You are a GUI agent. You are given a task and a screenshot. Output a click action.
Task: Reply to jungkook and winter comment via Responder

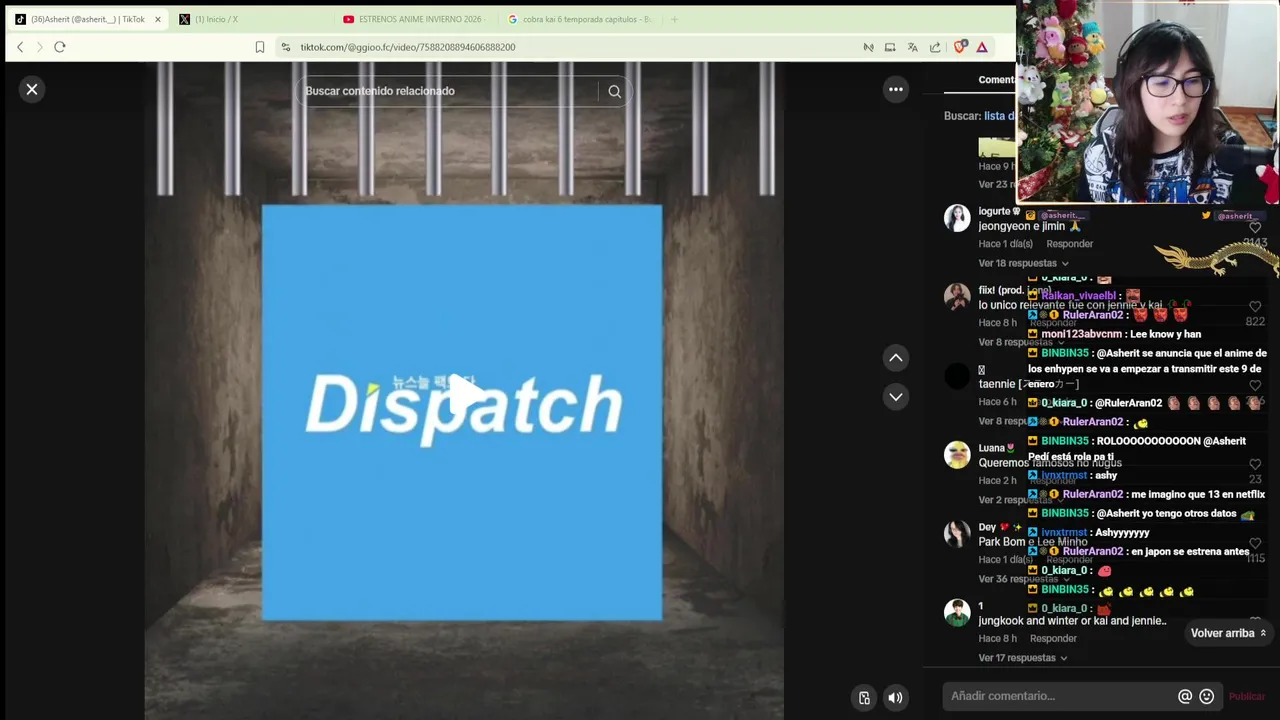[1053, 639]
